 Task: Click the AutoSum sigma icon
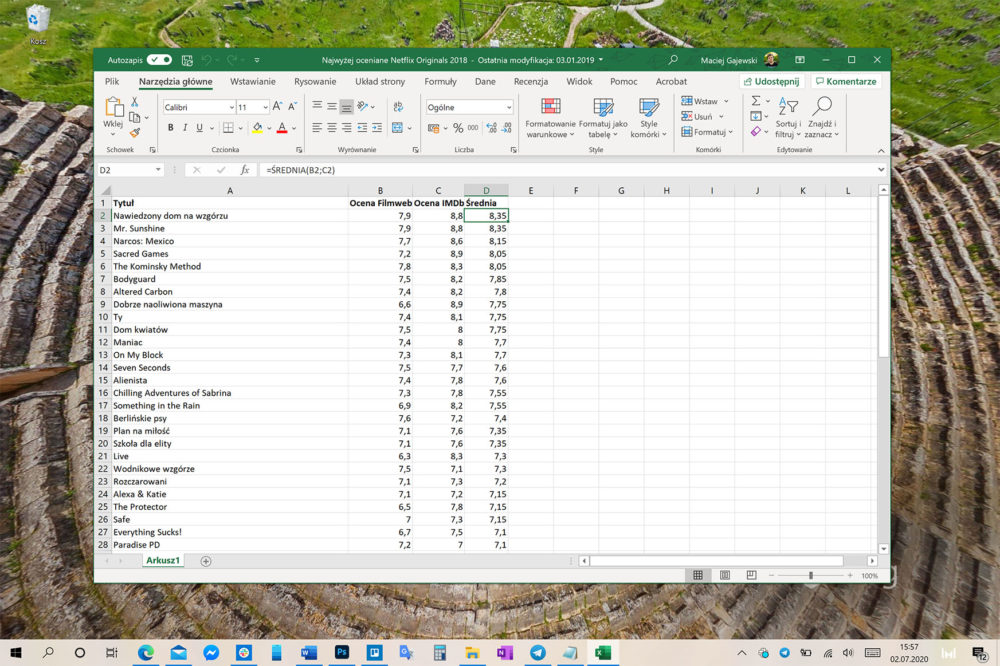[x=756, y=101]
